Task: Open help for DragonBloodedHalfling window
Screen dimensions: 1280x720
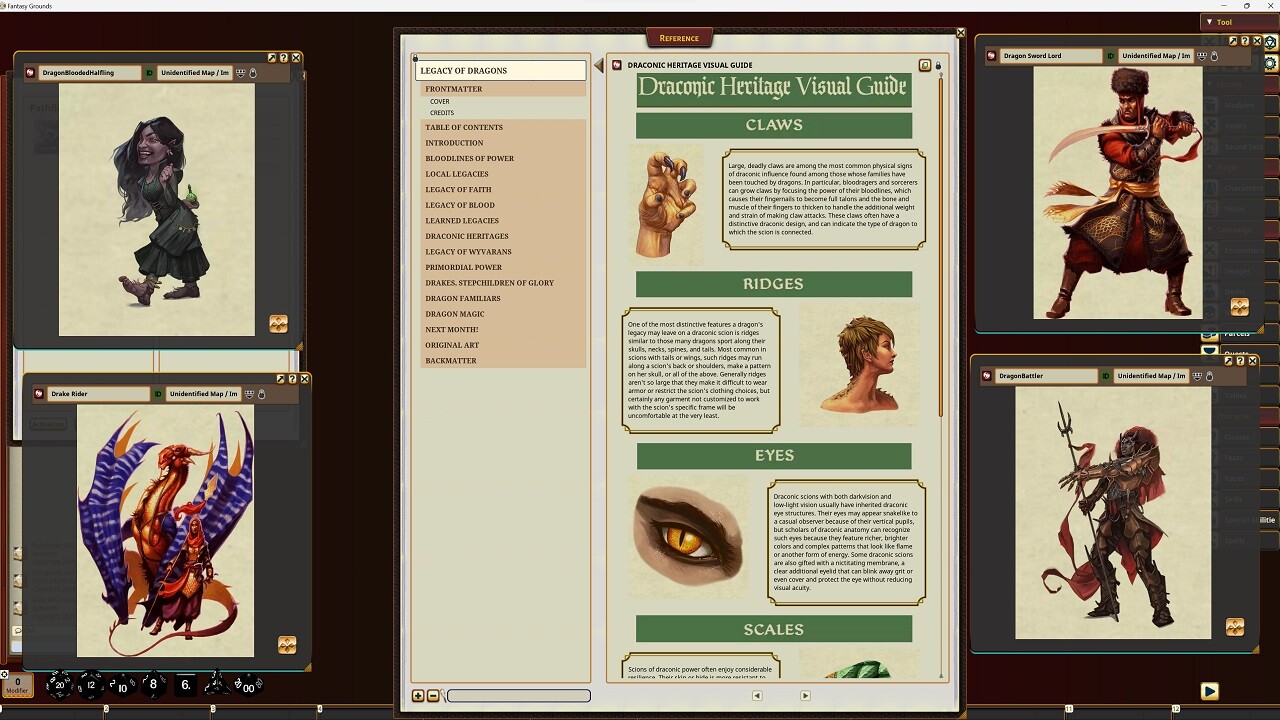Action: tap(284, 58)
